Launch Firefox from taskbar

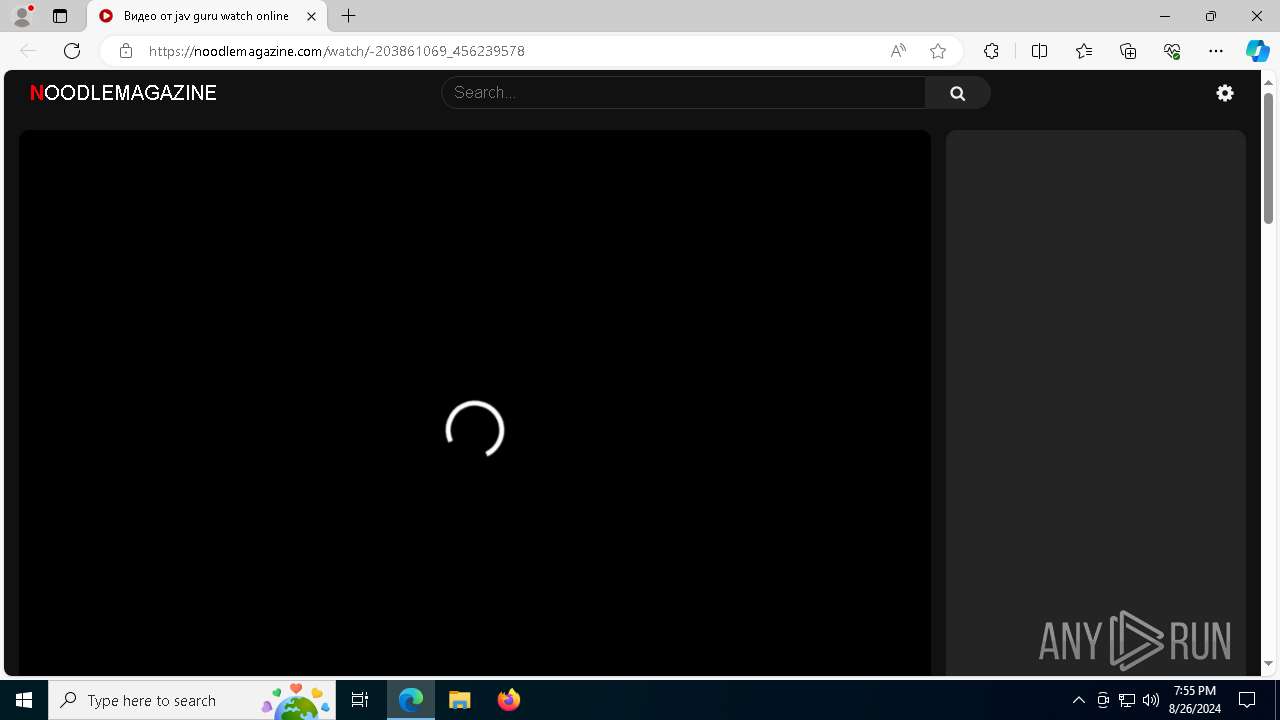[508, 700]
